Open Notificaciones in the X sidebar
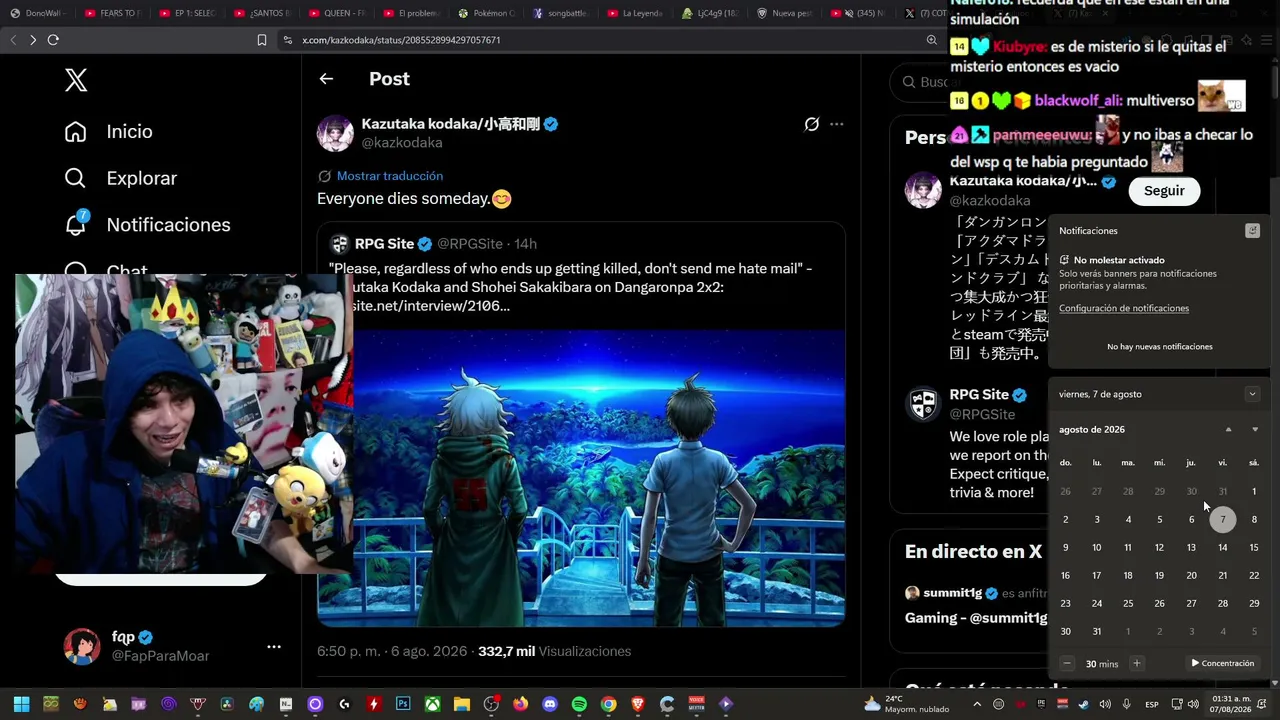Image resolution: width=1280 pixels, height=720 pixels. [147, 225]
